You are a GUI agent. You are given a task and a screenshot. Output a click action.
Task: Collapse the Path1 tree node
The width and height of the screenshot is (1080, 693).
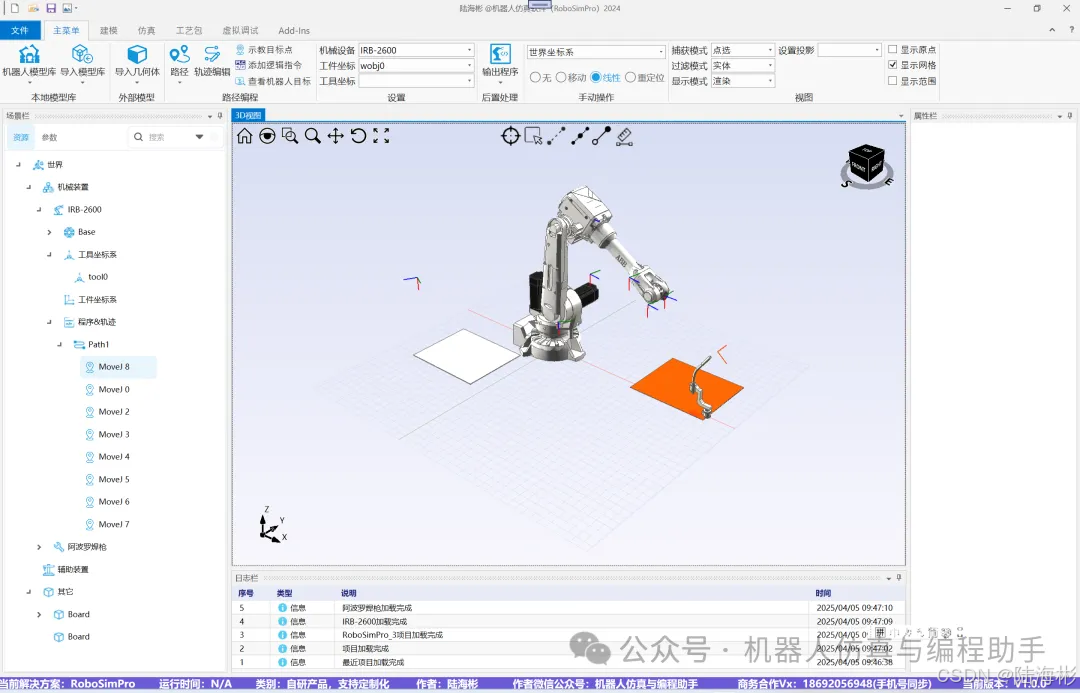pos(59,344)
